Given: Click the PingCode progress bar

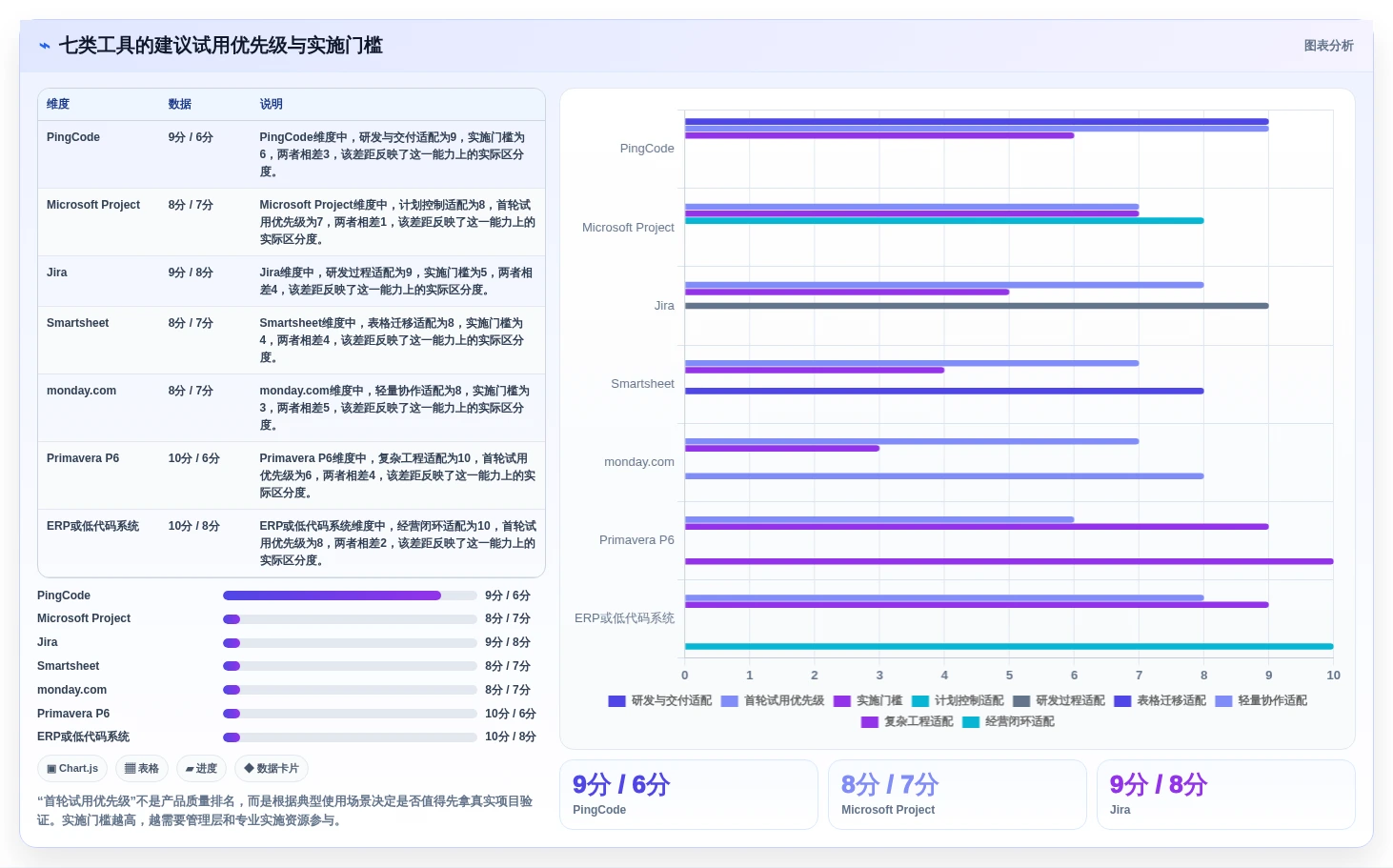Looking at the screenshot, I should pos(350,595).
